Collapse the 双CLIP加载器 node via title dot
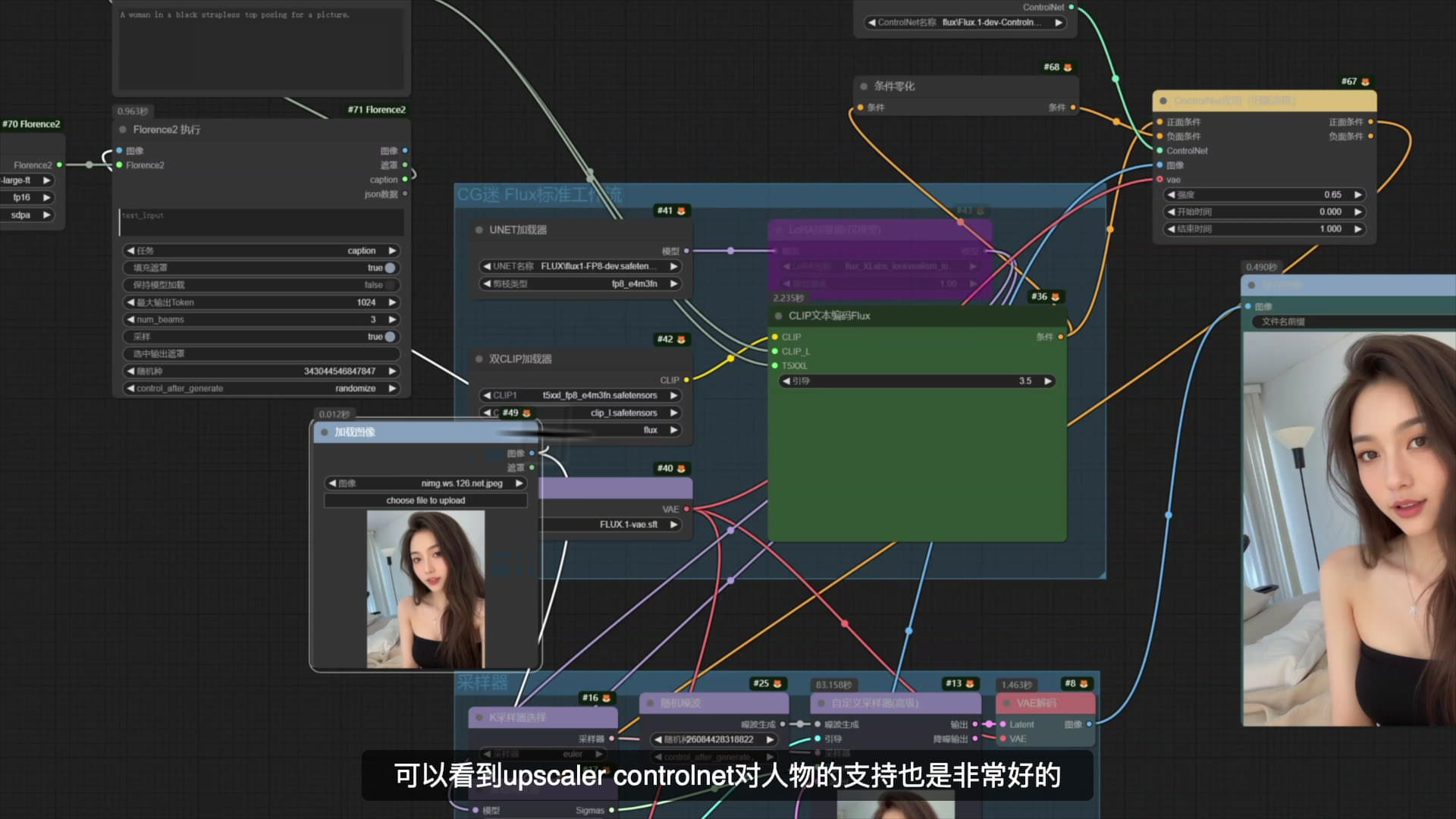1456x819 pixels. tap(479, 359)
